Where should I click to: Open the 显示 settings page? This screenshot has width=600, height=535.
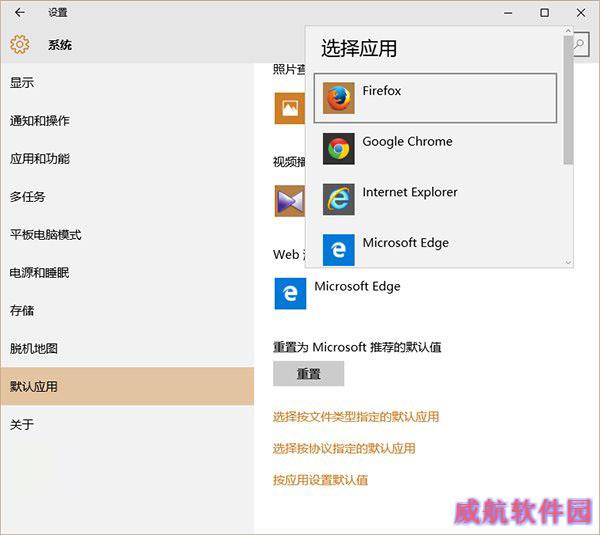coord(127,82)
